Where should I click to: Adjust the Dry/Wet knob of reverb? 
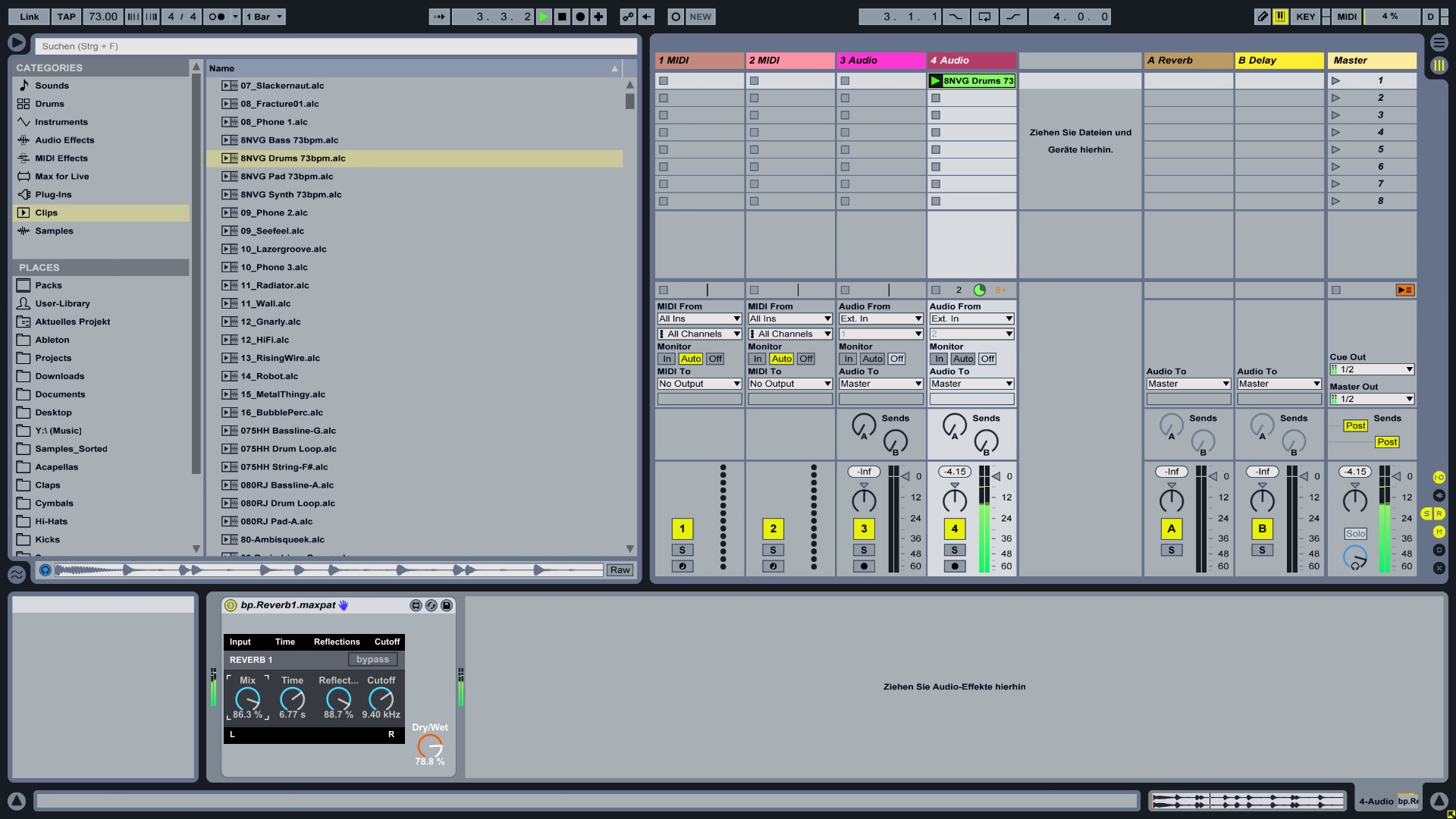coord(430,746)
